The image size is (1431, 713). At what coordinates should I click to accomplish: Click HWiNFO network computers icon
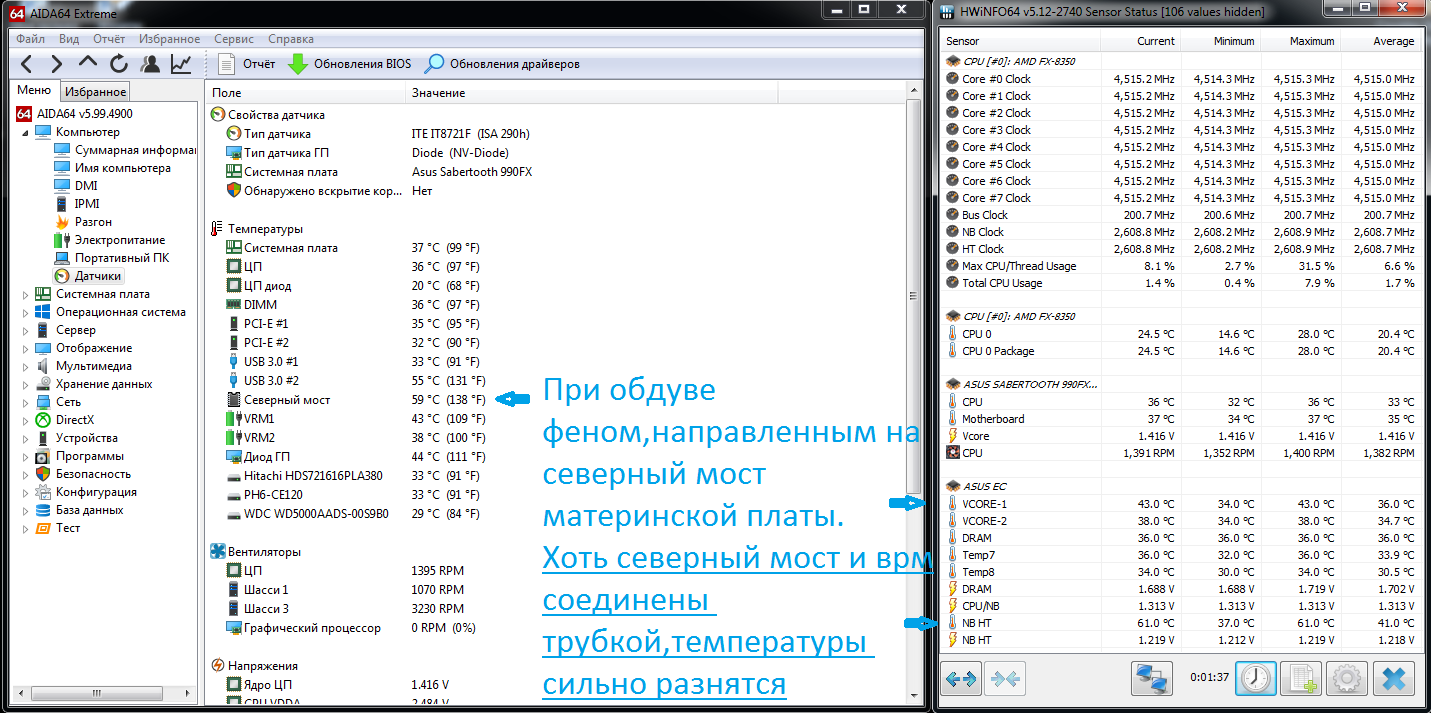(x=1152, y=679)
